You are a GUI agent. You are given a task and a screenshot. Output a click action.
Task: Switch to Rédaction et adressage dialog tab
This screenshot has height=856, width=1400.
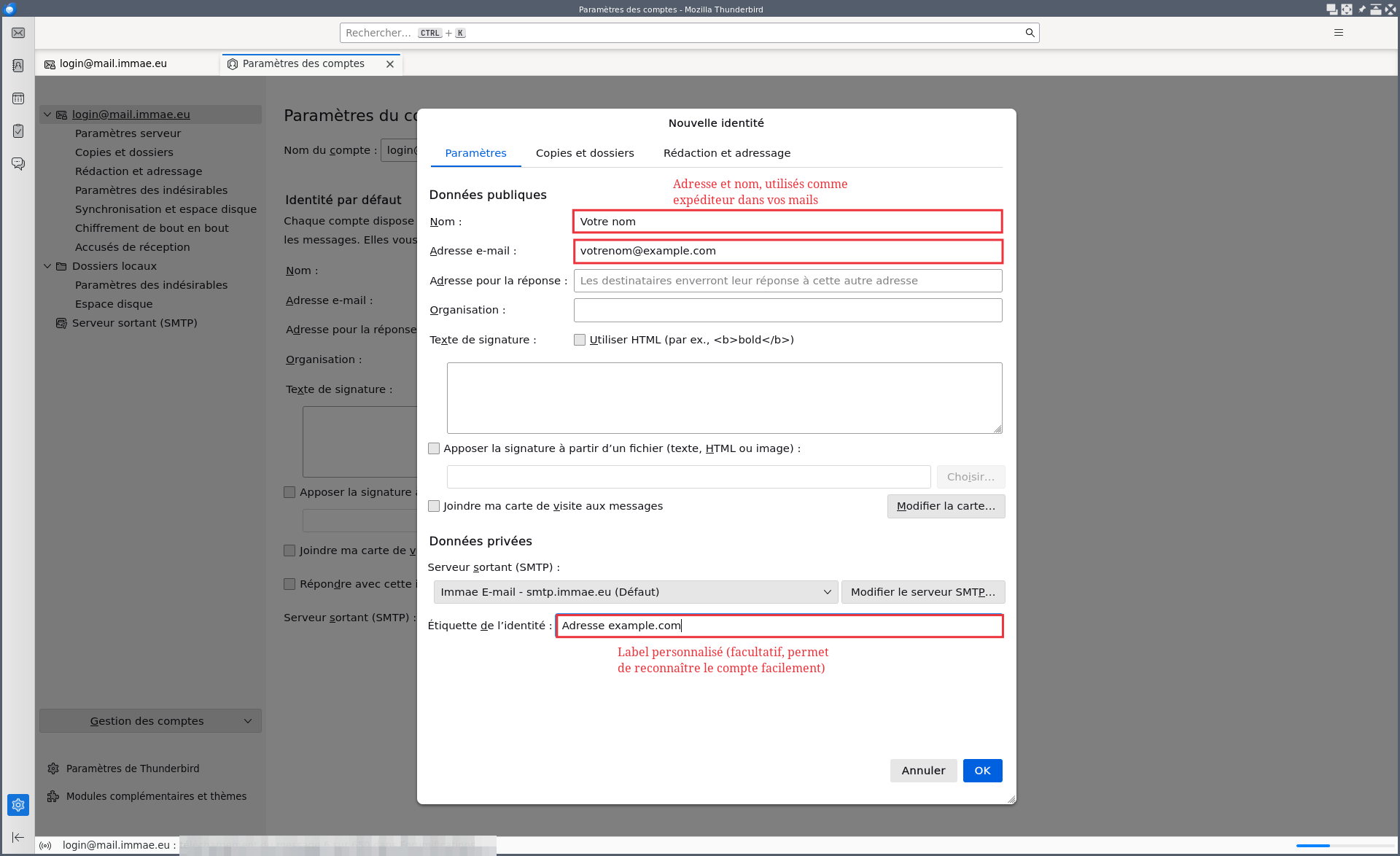point(727,153)
